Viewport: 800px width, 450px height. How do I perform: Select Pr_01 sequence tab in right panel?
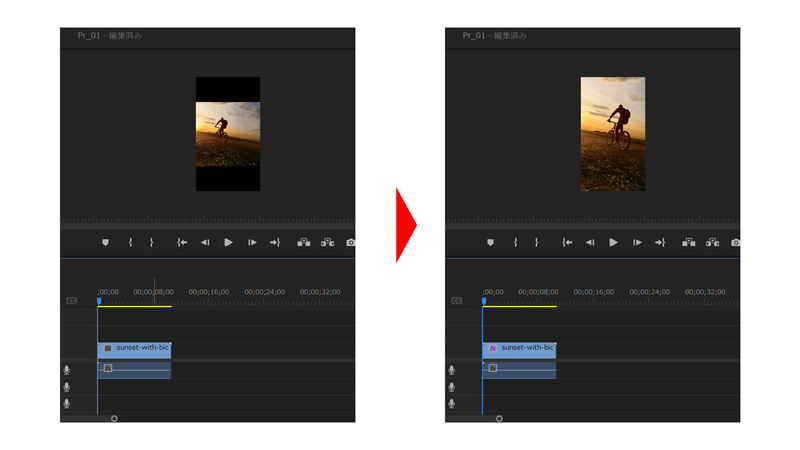coord(495,35)
